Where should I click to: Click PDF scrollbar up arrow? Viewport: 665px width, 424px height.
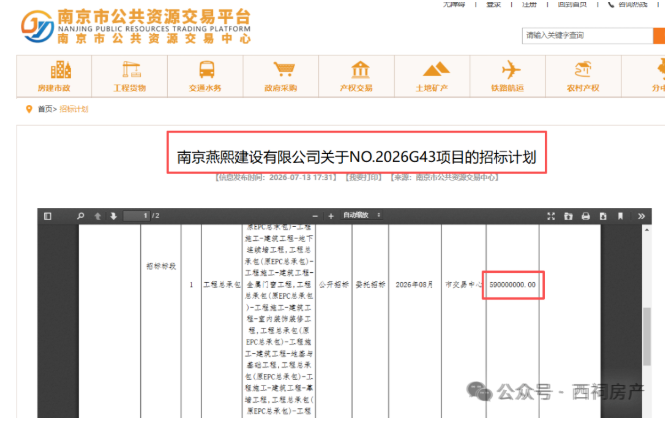click(647, 230)
